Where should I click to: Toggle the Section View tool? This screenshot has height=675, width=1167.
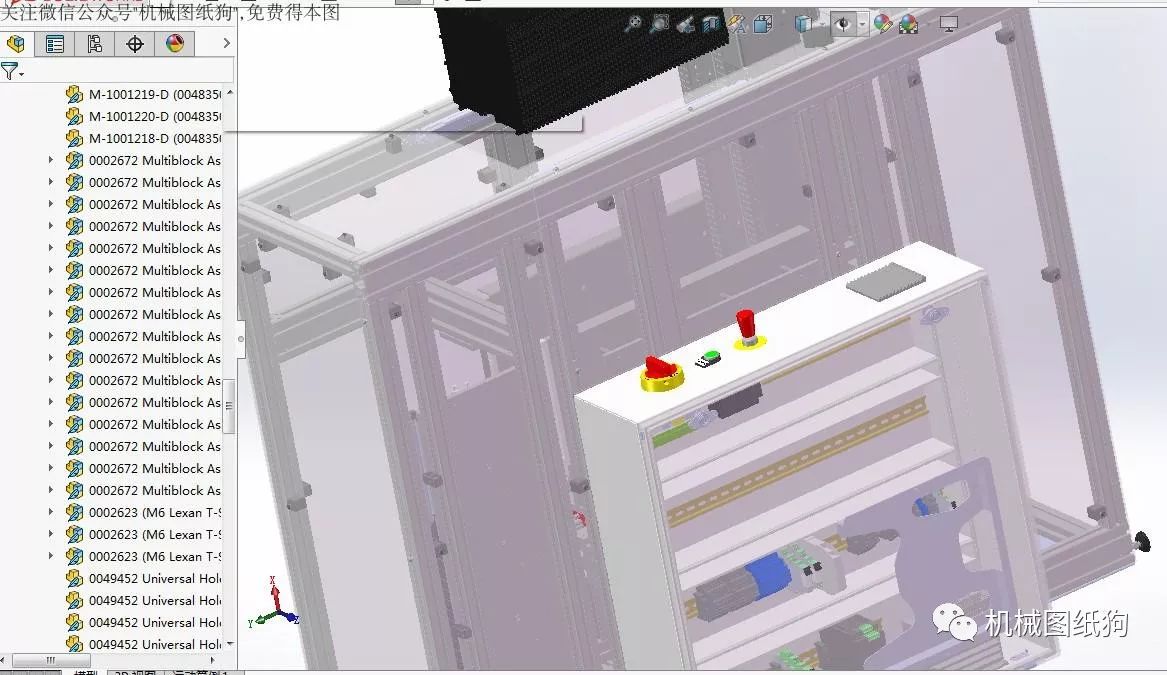pyautogui.click(x=711, y=25)
